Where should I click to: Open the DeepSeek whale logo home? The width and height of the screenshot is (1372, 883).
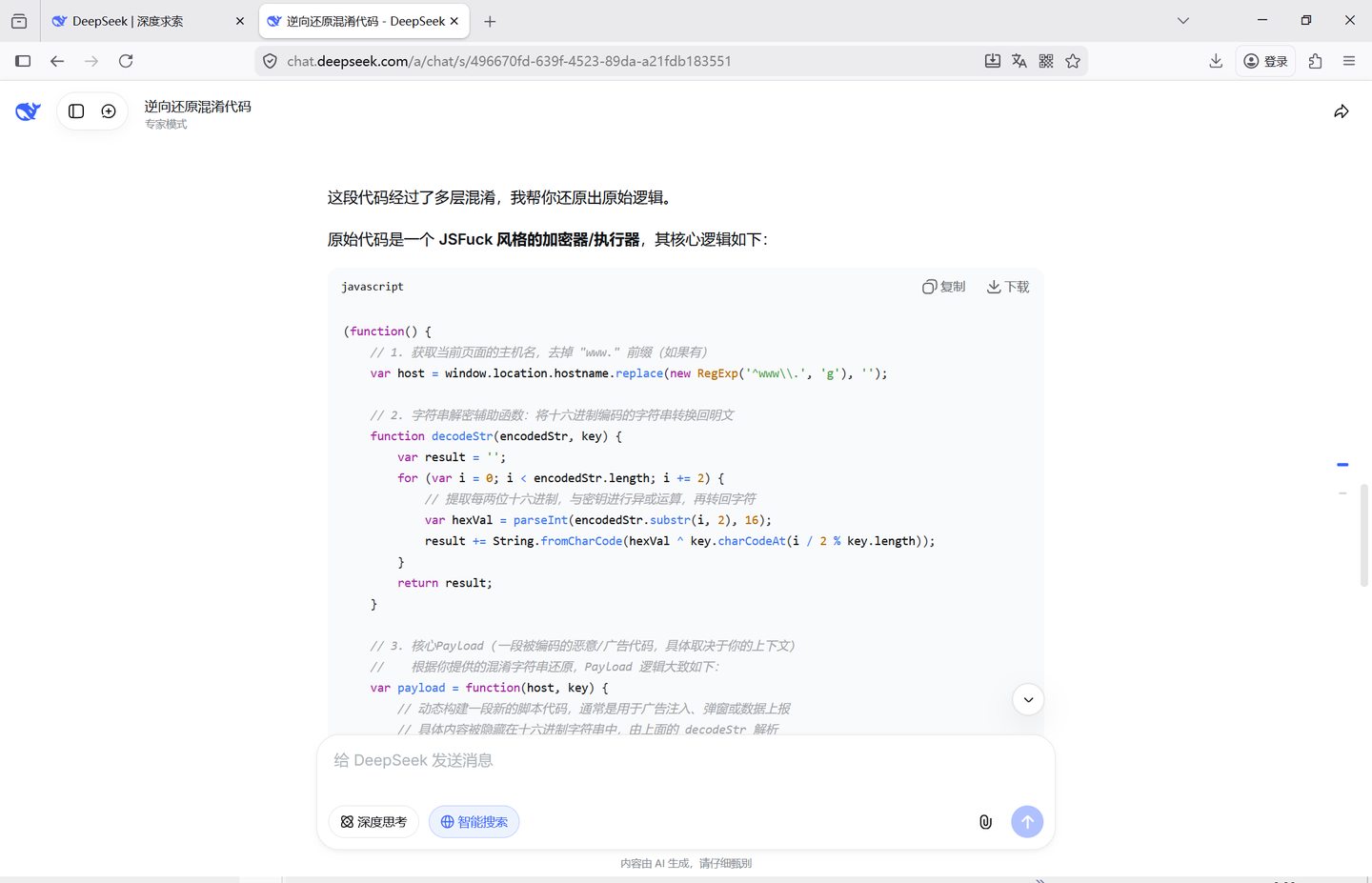[28, 111]
